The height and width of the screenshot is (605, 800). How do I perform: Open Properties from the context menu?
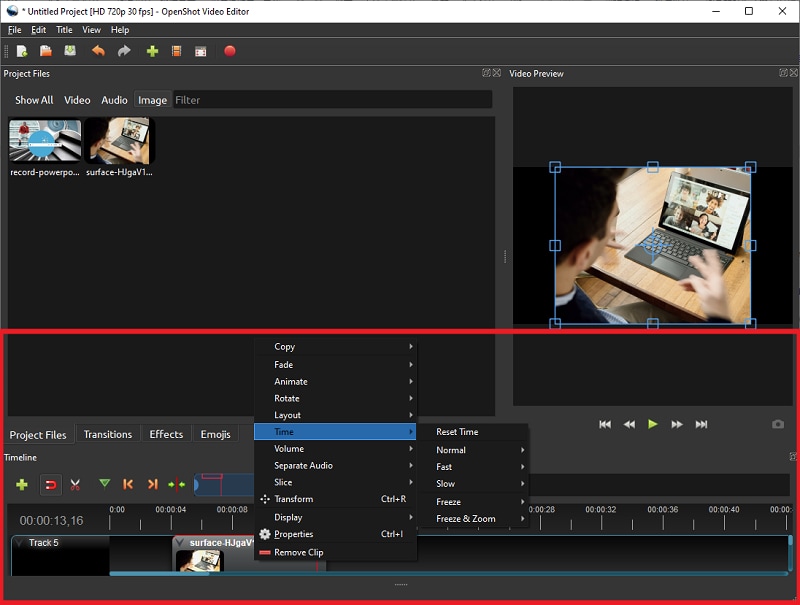coord(293,534)
